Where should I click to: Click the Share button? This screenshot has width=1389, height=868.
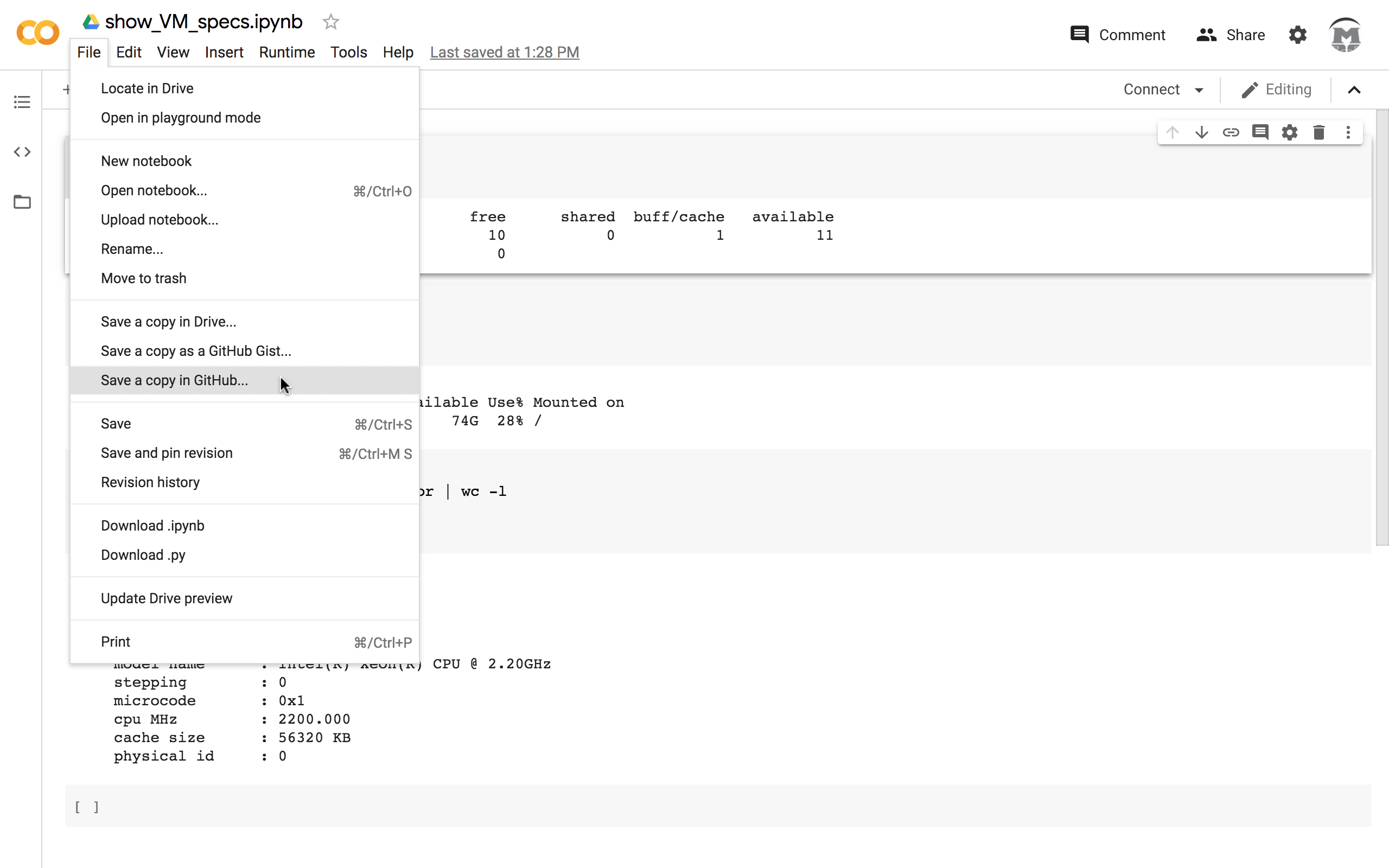[x=1231, y=35]
